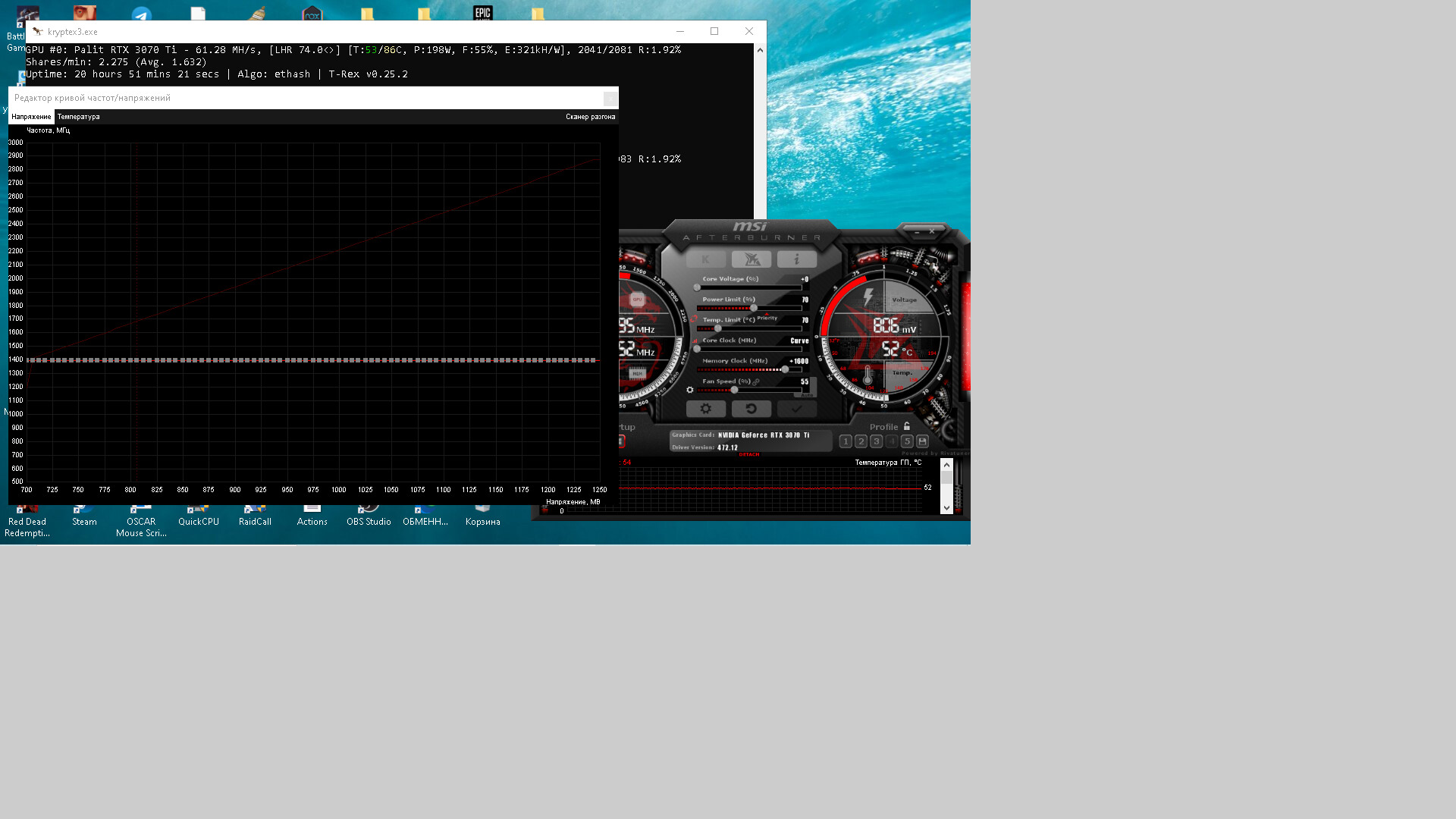
Task: Click the Temp. gauge label
Action: coord(902,372)
